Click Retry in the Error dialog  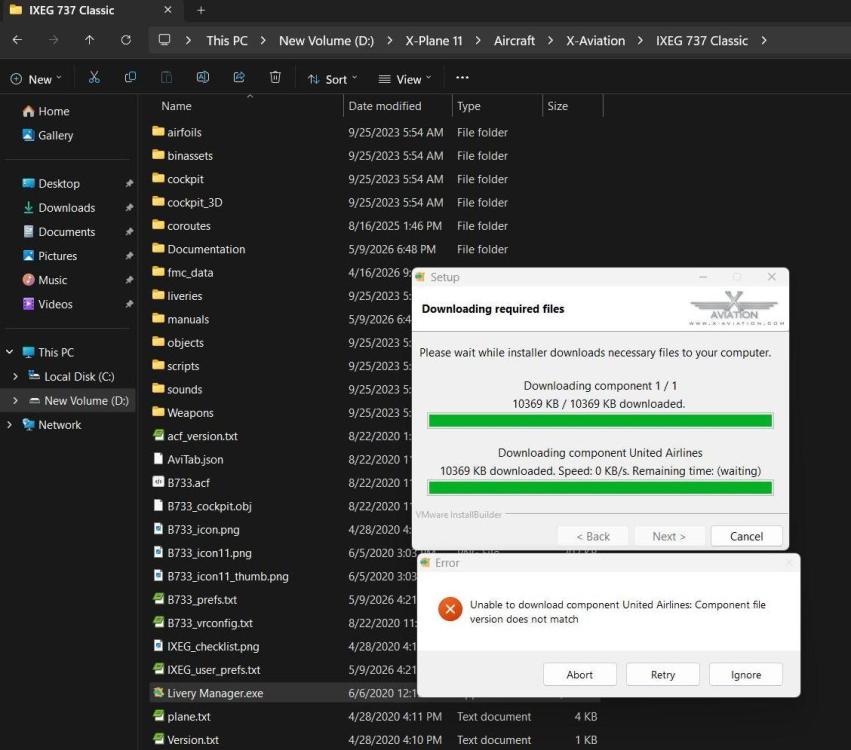pos(662,675)
